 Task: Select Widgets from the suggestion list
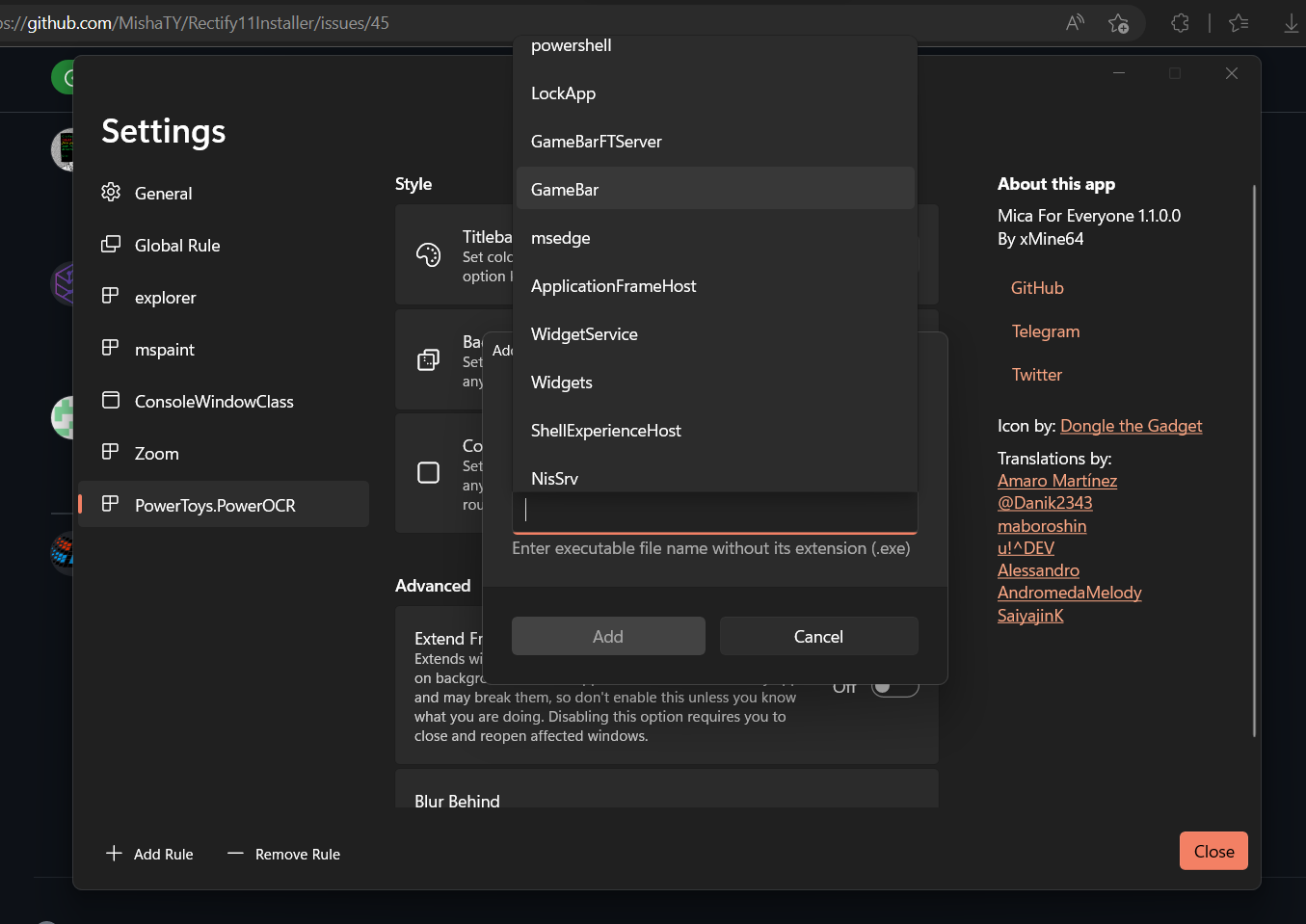tap(715, 383)
